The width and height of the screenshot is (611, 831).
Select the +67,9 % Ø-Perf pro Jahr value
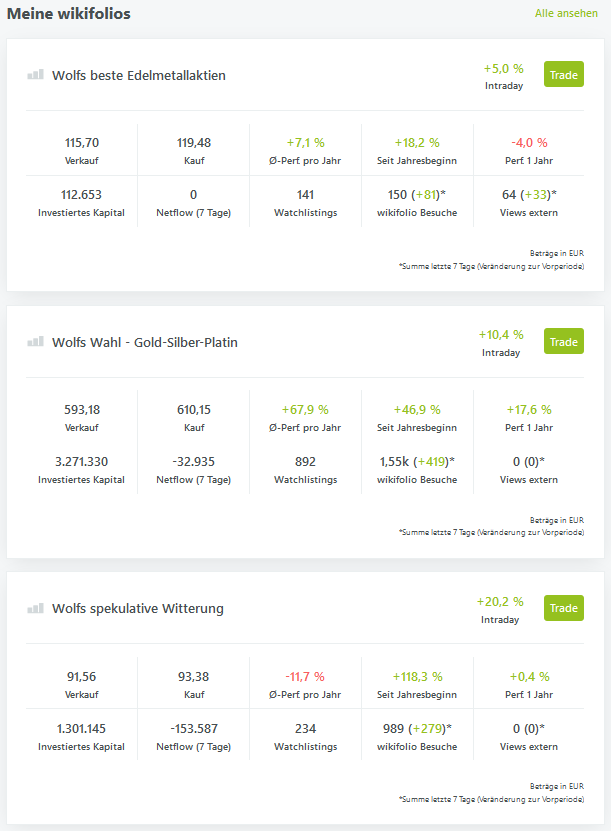tap(306, 409)
